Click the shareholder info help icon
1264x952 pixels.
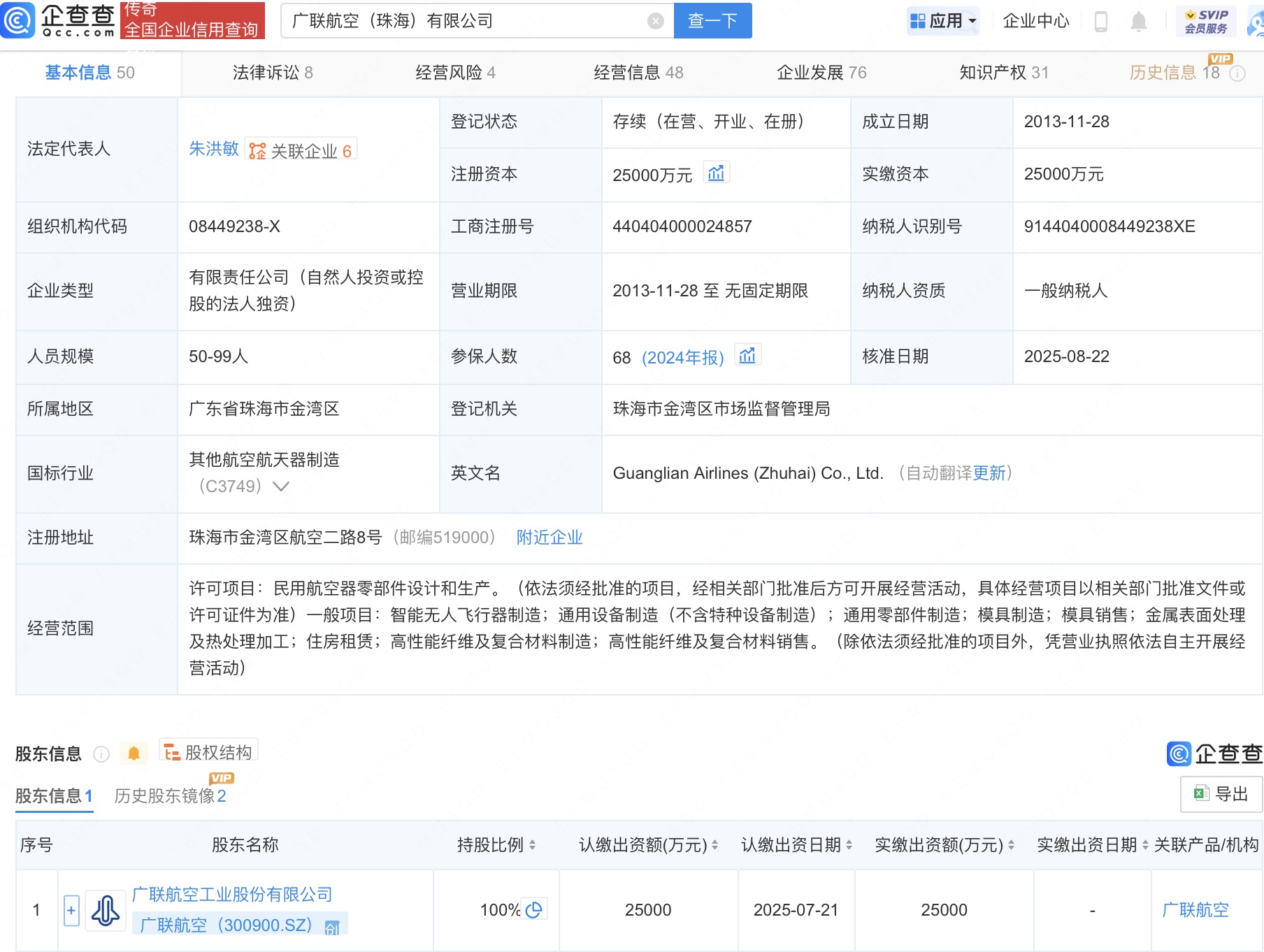(x=101, y=754)
